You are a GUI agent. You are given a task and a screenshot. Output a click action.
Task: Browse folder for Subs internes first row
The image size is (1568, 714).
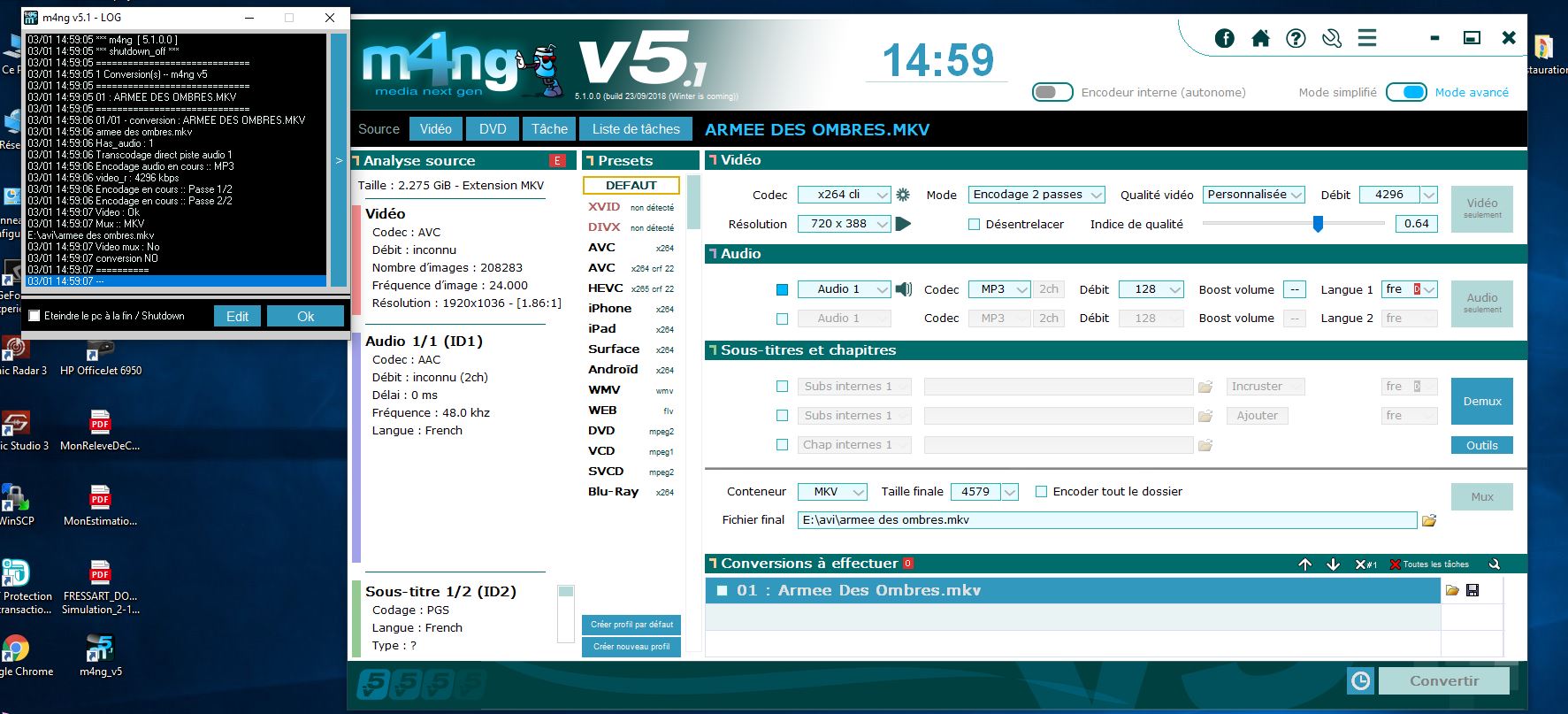pos(1205,387)
